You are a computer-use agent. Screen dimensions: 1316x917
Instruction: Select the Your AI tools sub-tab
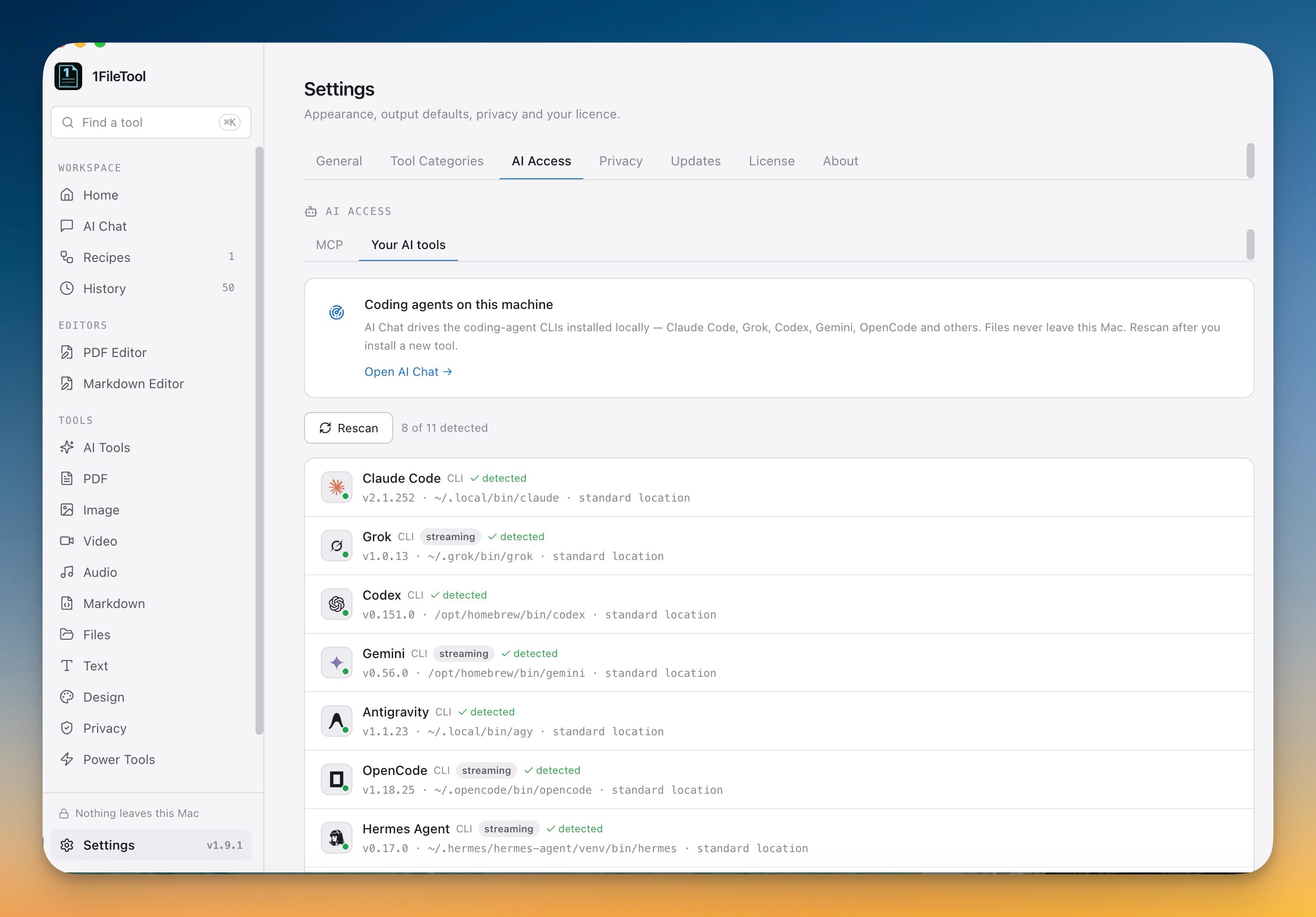pyautogui.click(x=408, y=245)
